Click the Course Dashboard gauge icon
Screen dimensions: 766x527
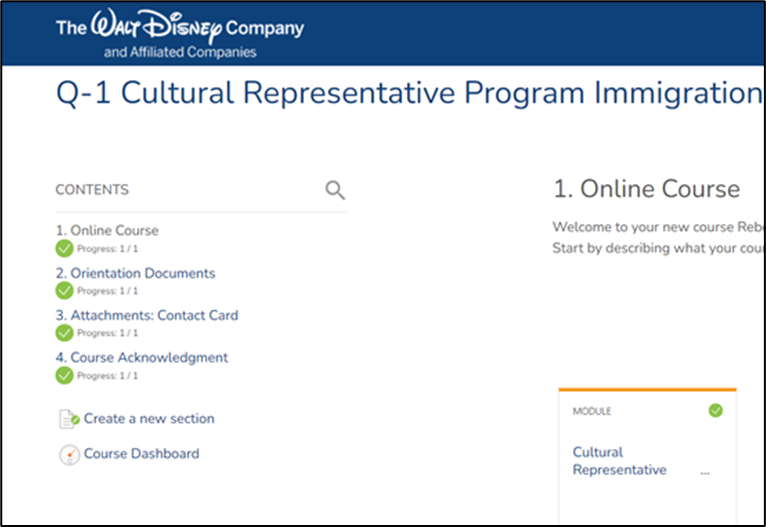[69, 455]
